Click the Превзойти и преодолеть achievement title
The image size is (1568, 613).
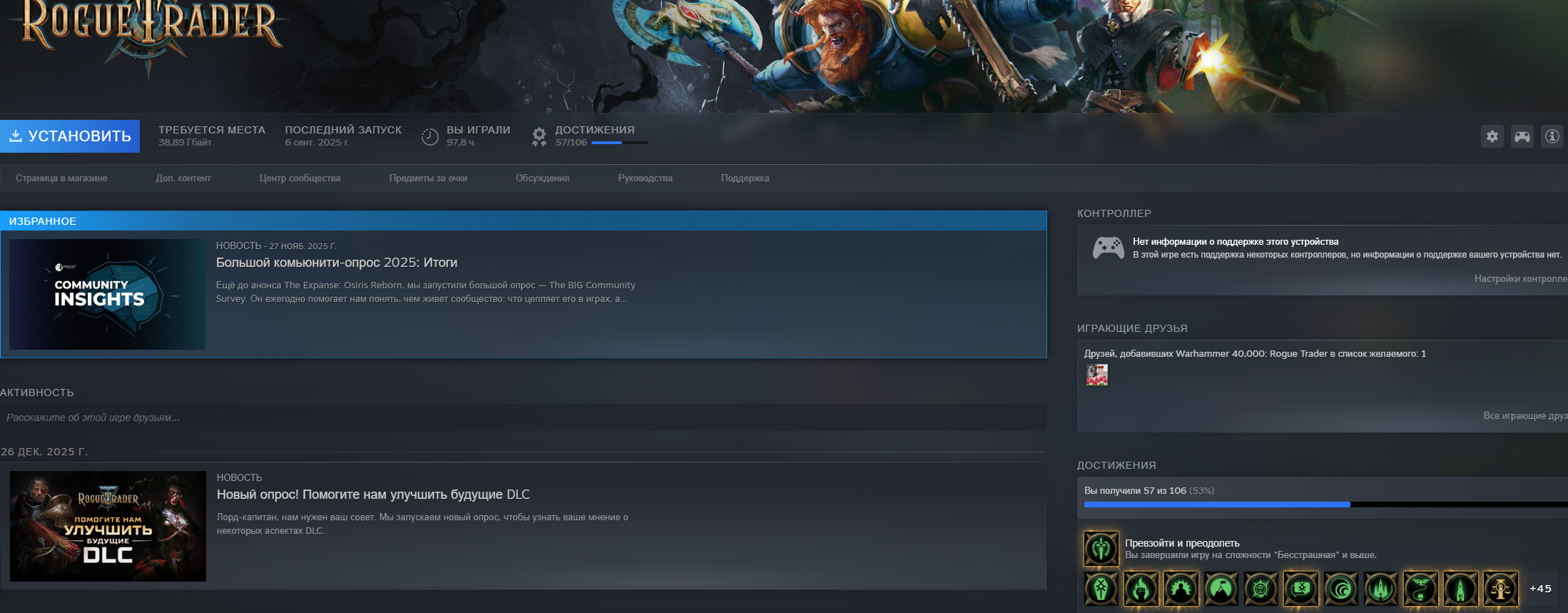click(1182, 543)
